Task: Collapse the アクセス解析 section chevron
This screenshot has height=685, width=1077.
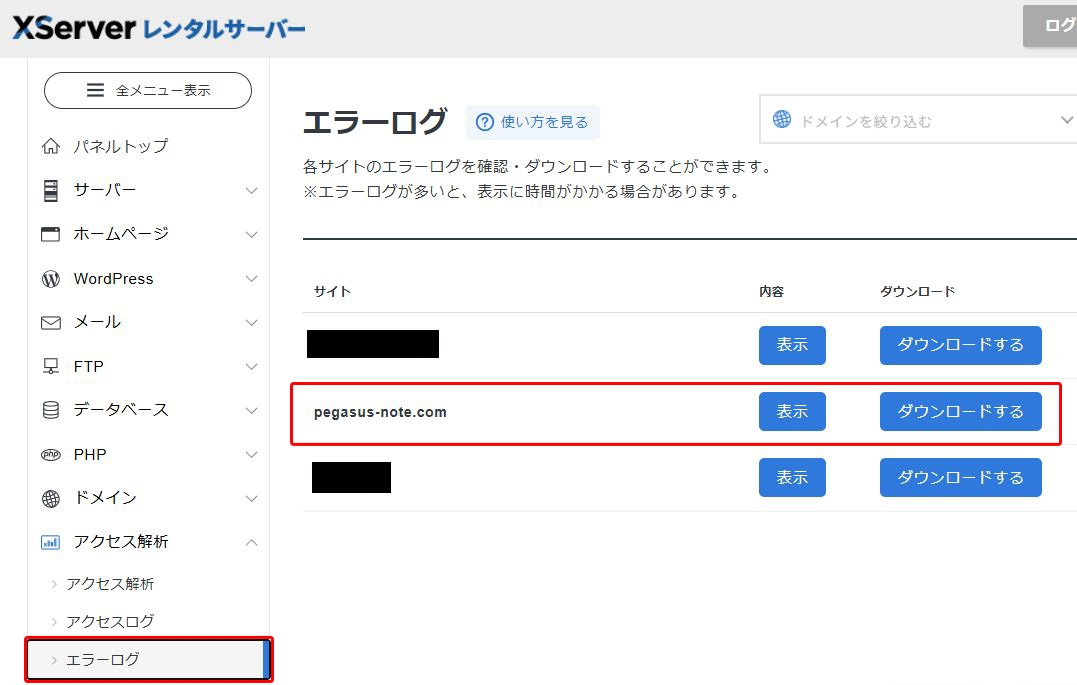Action: click(x=252, y=542)
